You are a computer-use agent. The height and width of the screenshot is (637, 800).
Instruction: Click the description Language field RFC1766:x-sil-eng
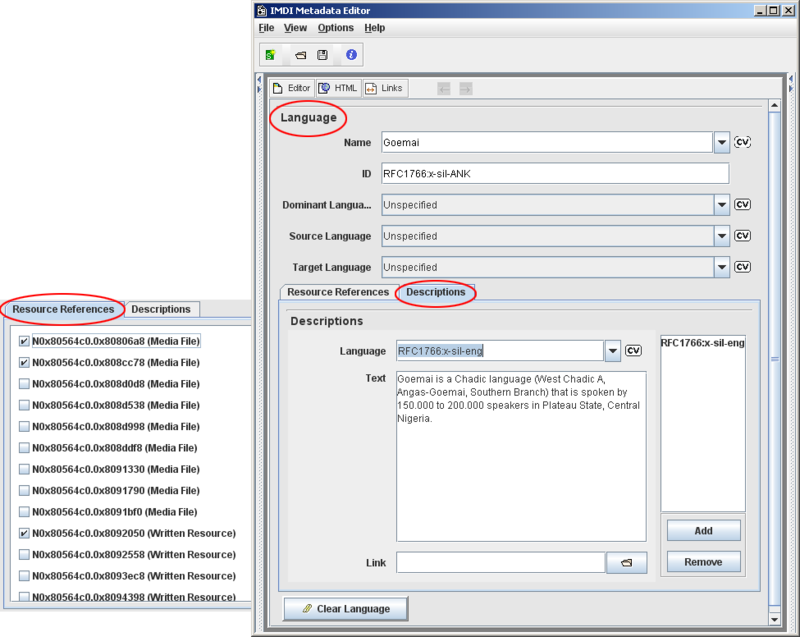click(x=500, y=351)
